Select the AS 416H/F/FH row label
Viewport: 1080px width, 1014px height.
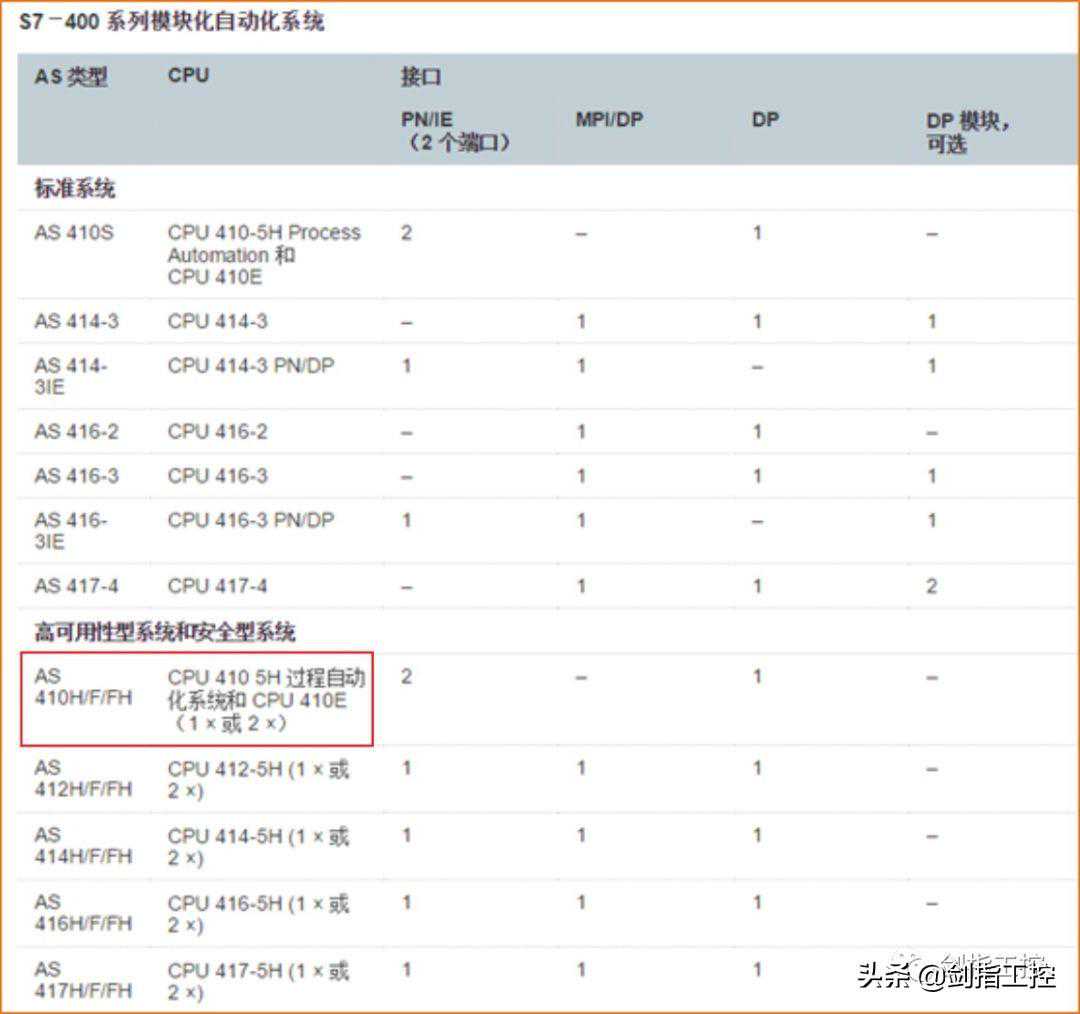[83, 913]
